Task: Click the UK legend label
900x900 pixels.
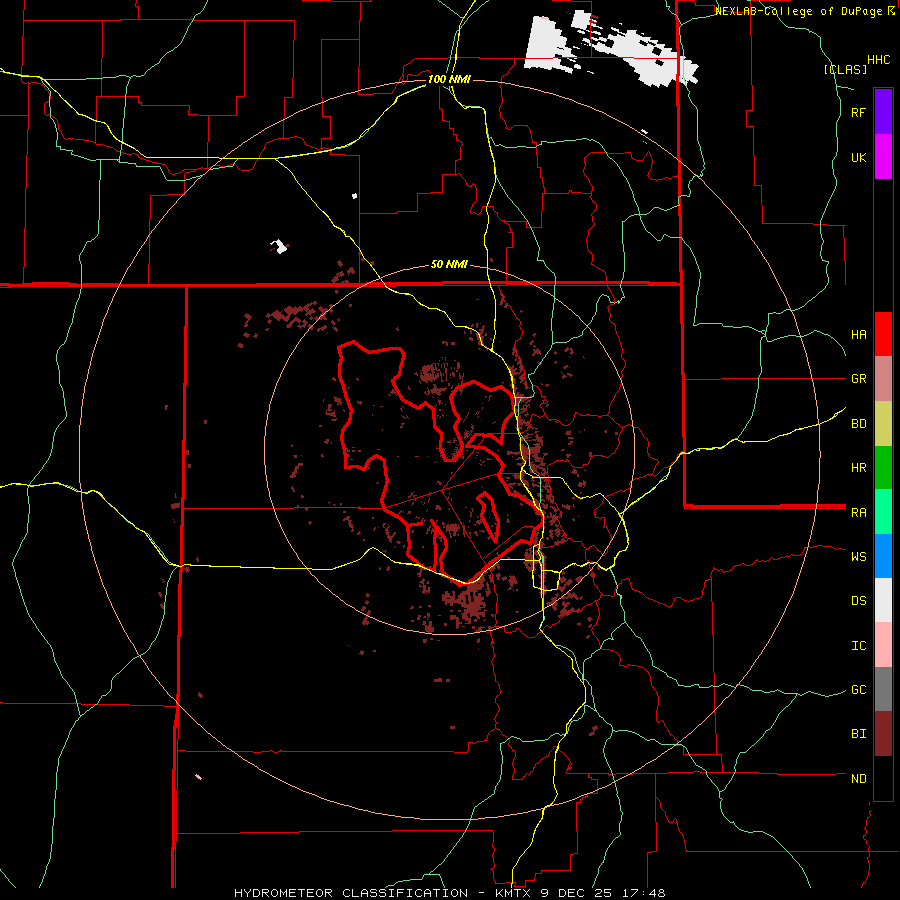Action: coord(858,157)
